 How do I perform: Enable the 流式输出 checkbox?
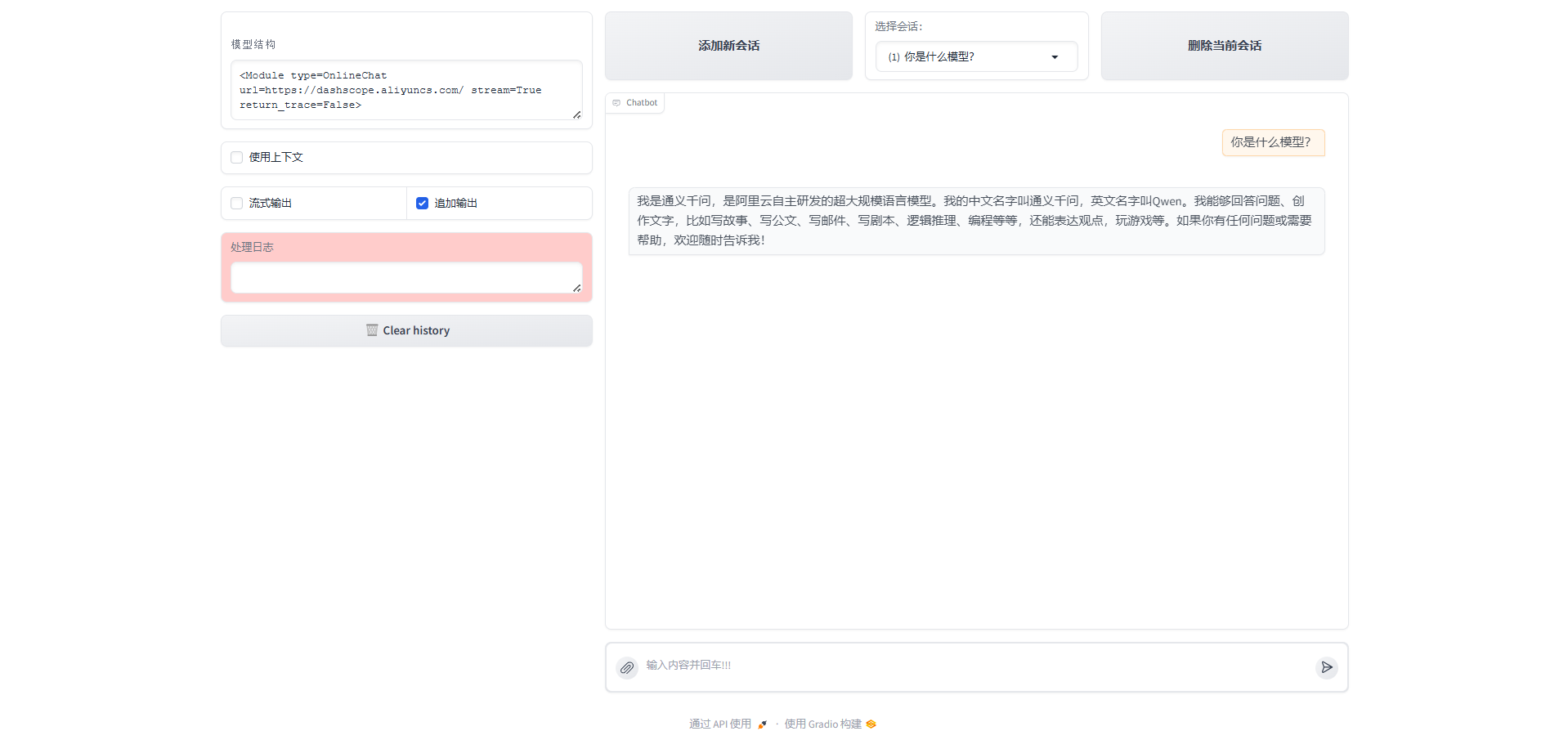237,203
